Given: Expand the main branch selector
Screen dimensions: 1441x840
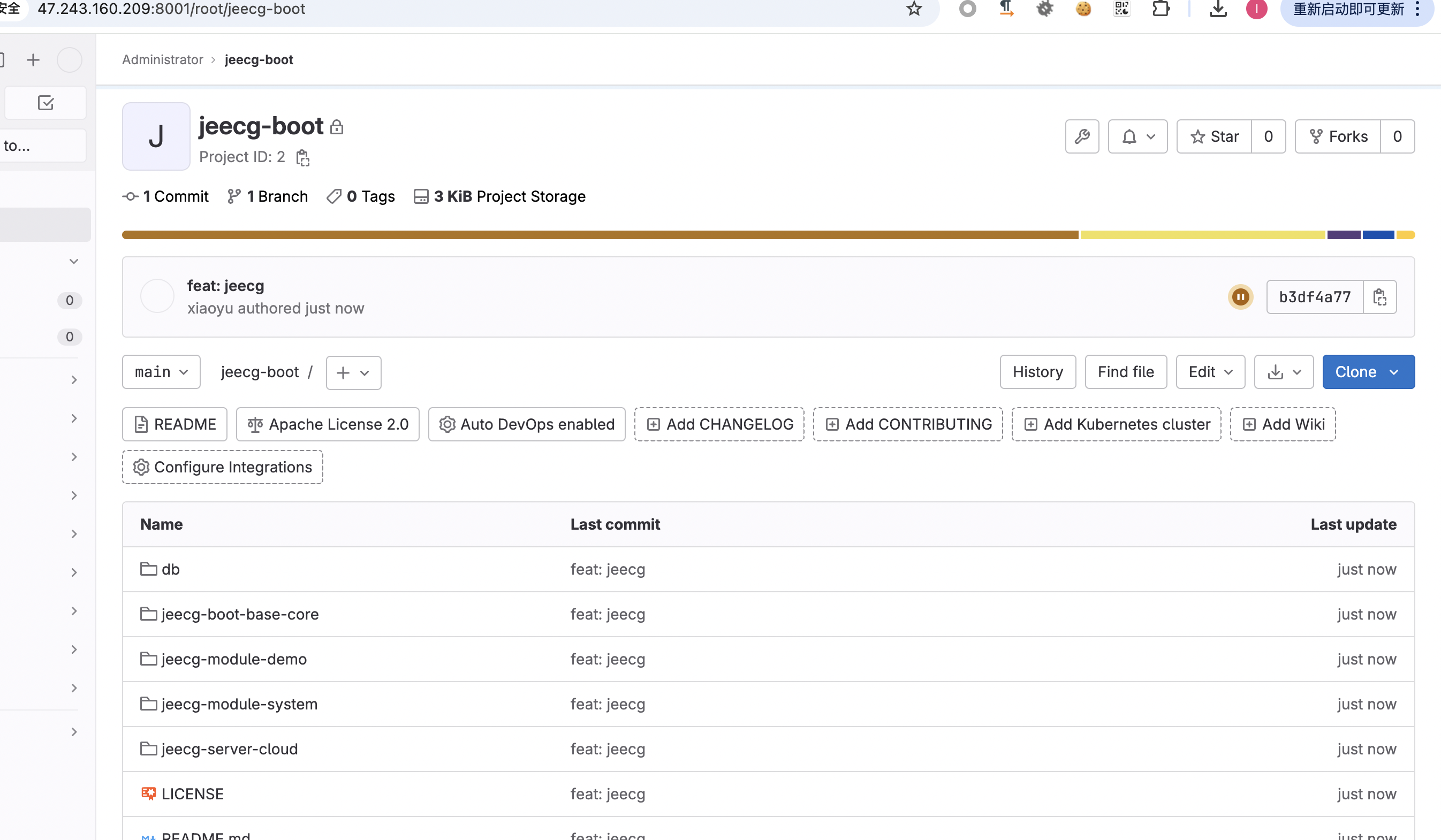Looking at the screenshot, I should 161,372.
